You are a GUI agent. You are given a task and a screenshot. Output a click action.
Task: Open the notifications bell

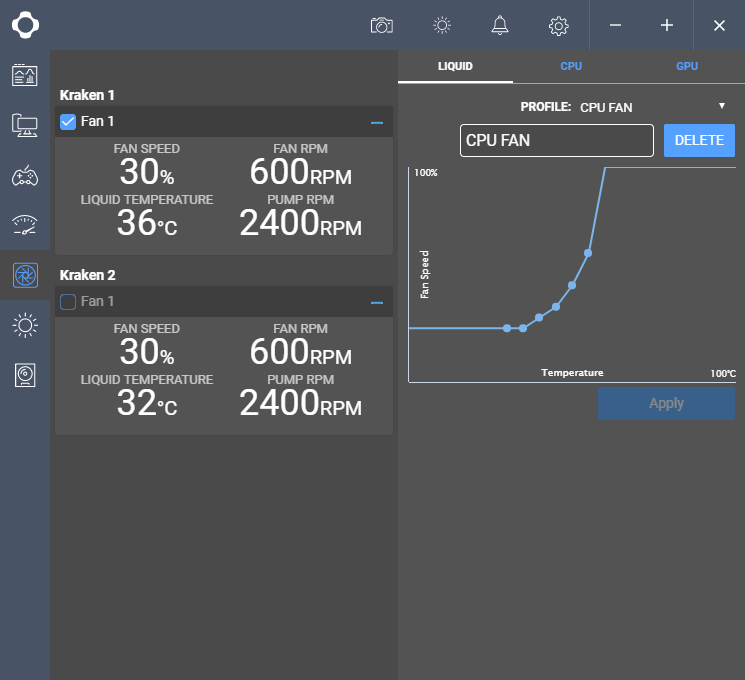coord(500,25)
